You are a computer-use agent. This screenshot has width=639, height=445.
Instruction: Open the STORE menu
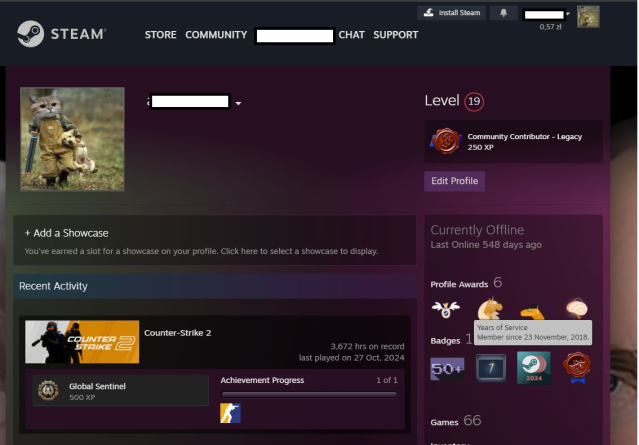pos(161,35)
